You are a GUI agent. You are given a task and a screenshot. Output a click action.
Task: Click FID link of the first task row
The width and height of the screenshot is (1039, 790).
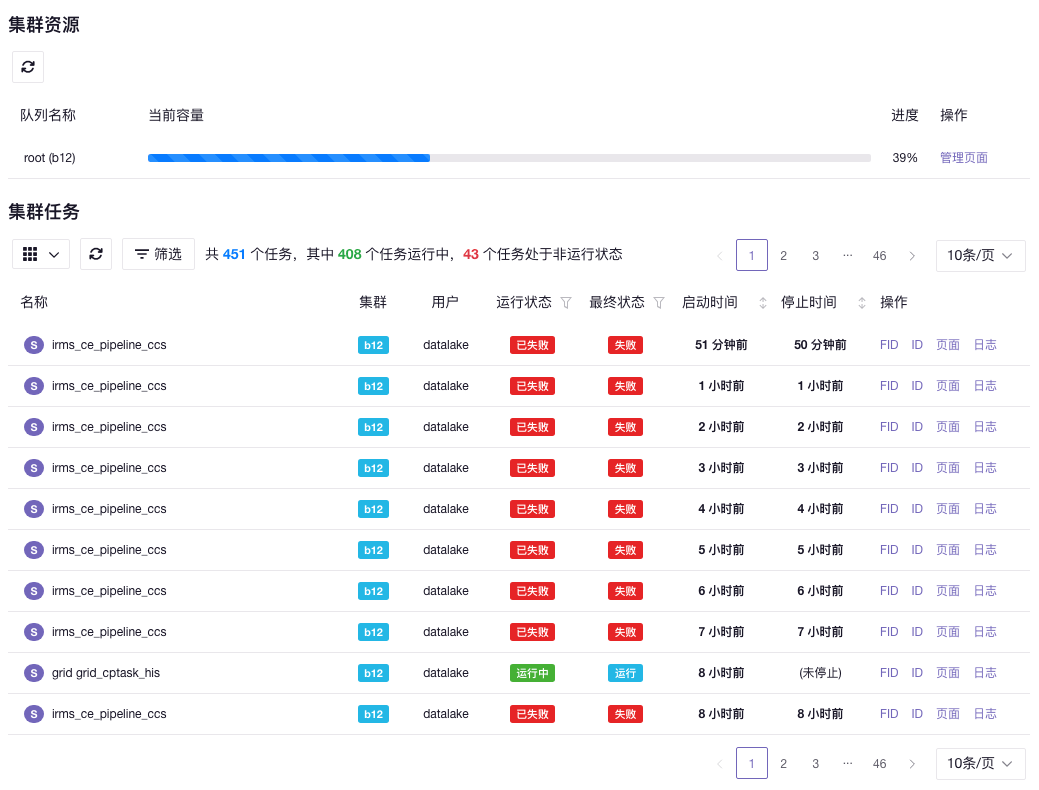(x=889, y=345)
